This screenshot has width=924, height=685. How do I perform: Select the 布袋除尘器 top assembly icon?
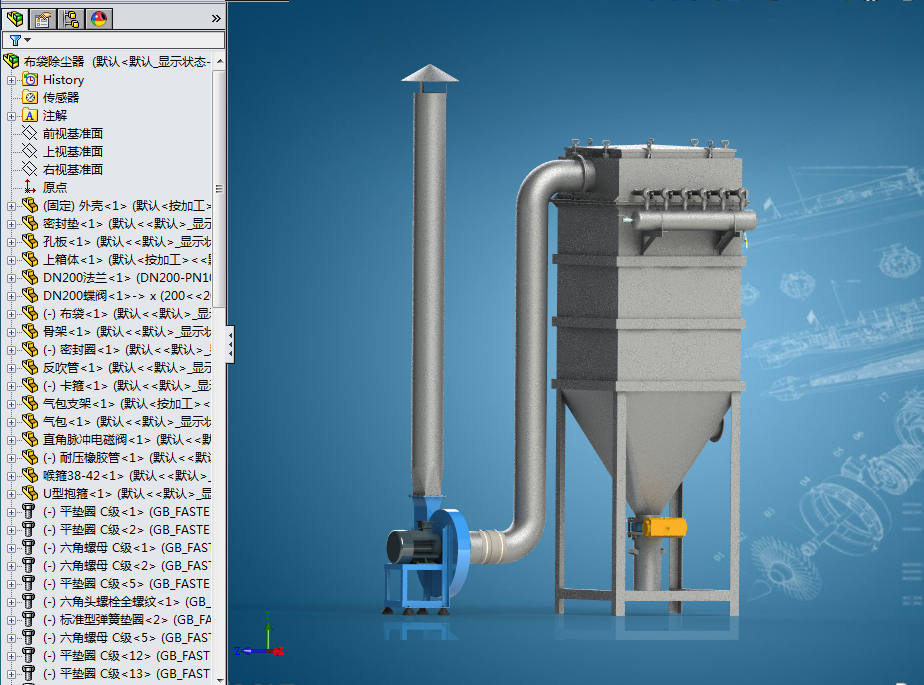[x=11, y=61]
